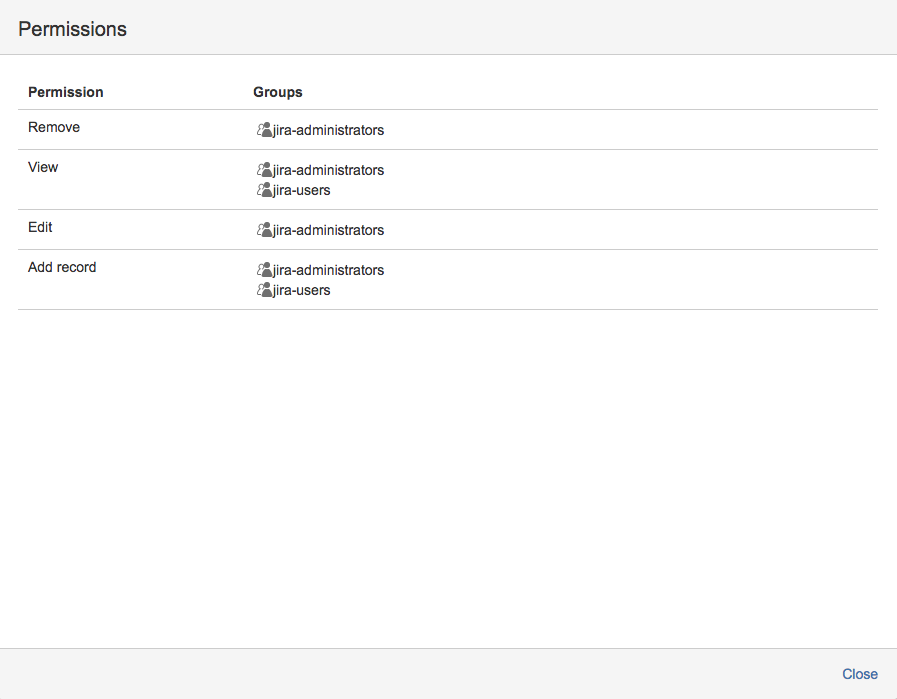Click jira-users group icon in View row
This screenshot has height=699, width=897.
point(265,190)
